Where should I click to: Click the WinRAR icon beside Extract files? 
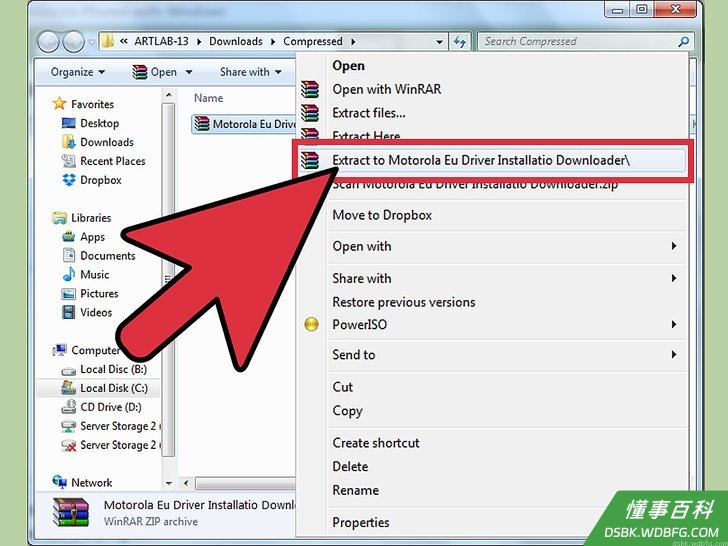pyautogui.click(x=310, y=113)
